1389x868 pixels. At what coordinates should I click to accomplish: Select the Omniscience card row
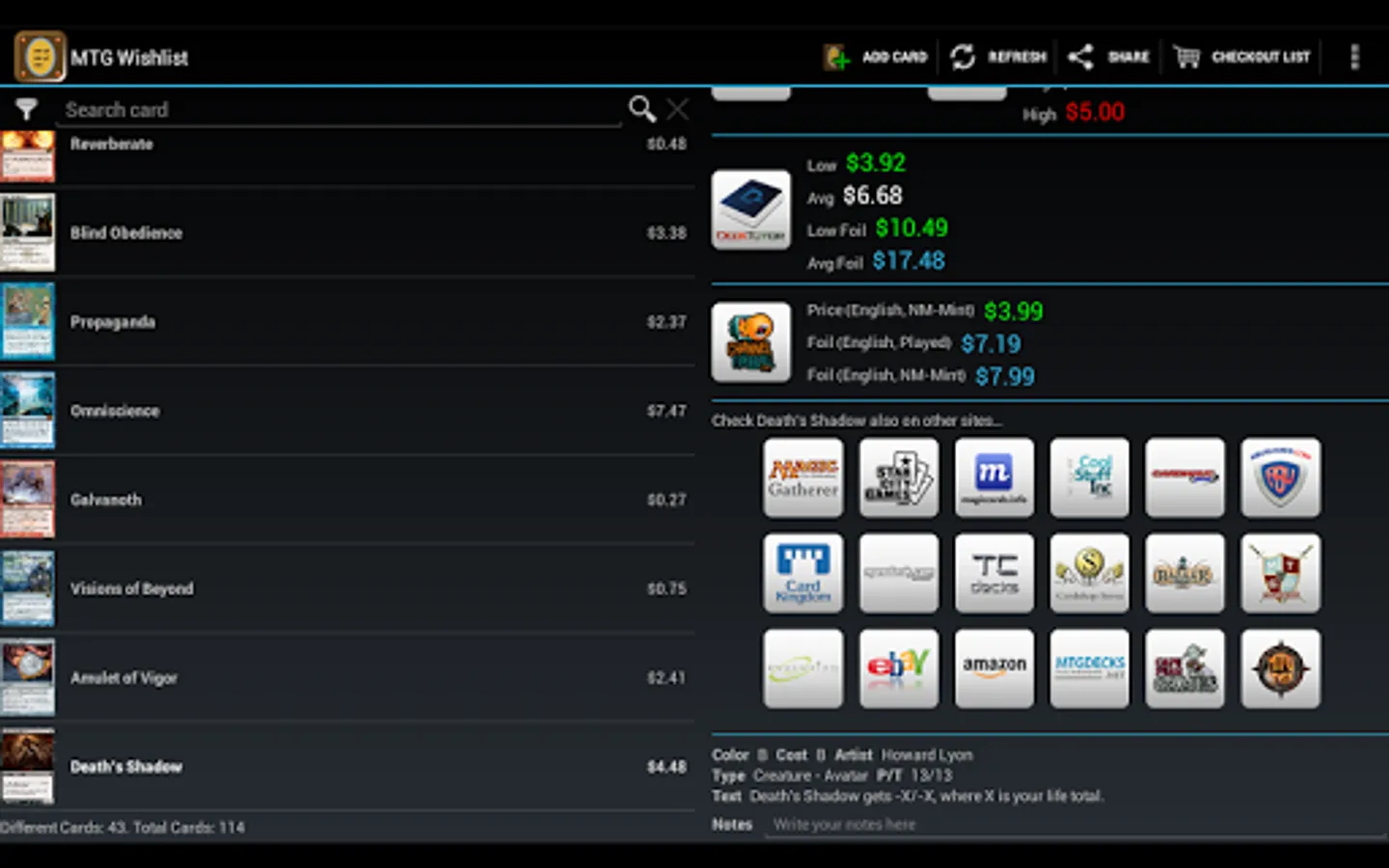point(347,411)
